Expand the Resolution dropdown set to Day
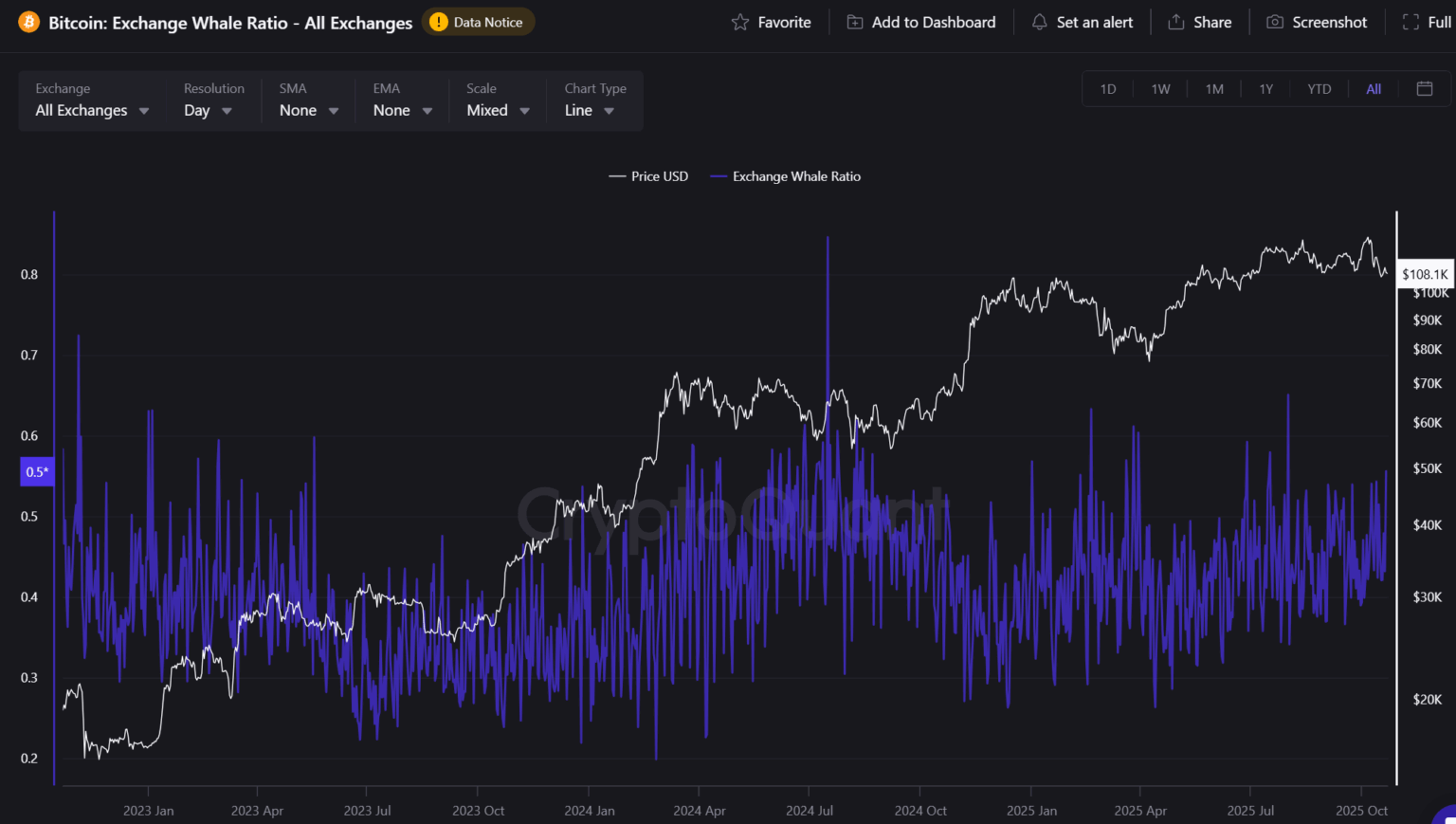The width and height of the screenshot is (1456, 824). [209, 110]
